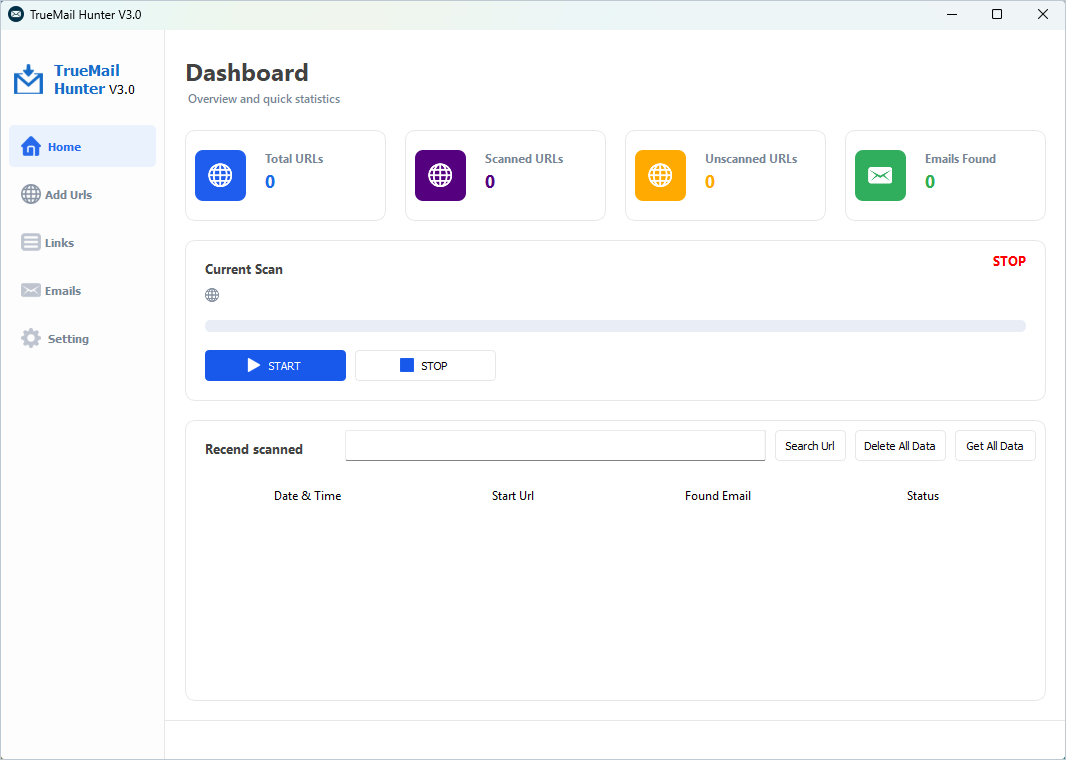Click the Start Url column header
Image resolution: width=1066 pixels, height=760 pixels.
[x=513, y=496]
